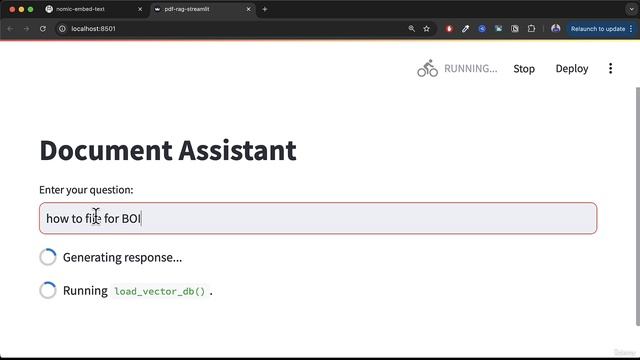The width and height of the screenshot is (640, 360).
Task: Open the square clipboard extension icon
Action: [515, 29]
